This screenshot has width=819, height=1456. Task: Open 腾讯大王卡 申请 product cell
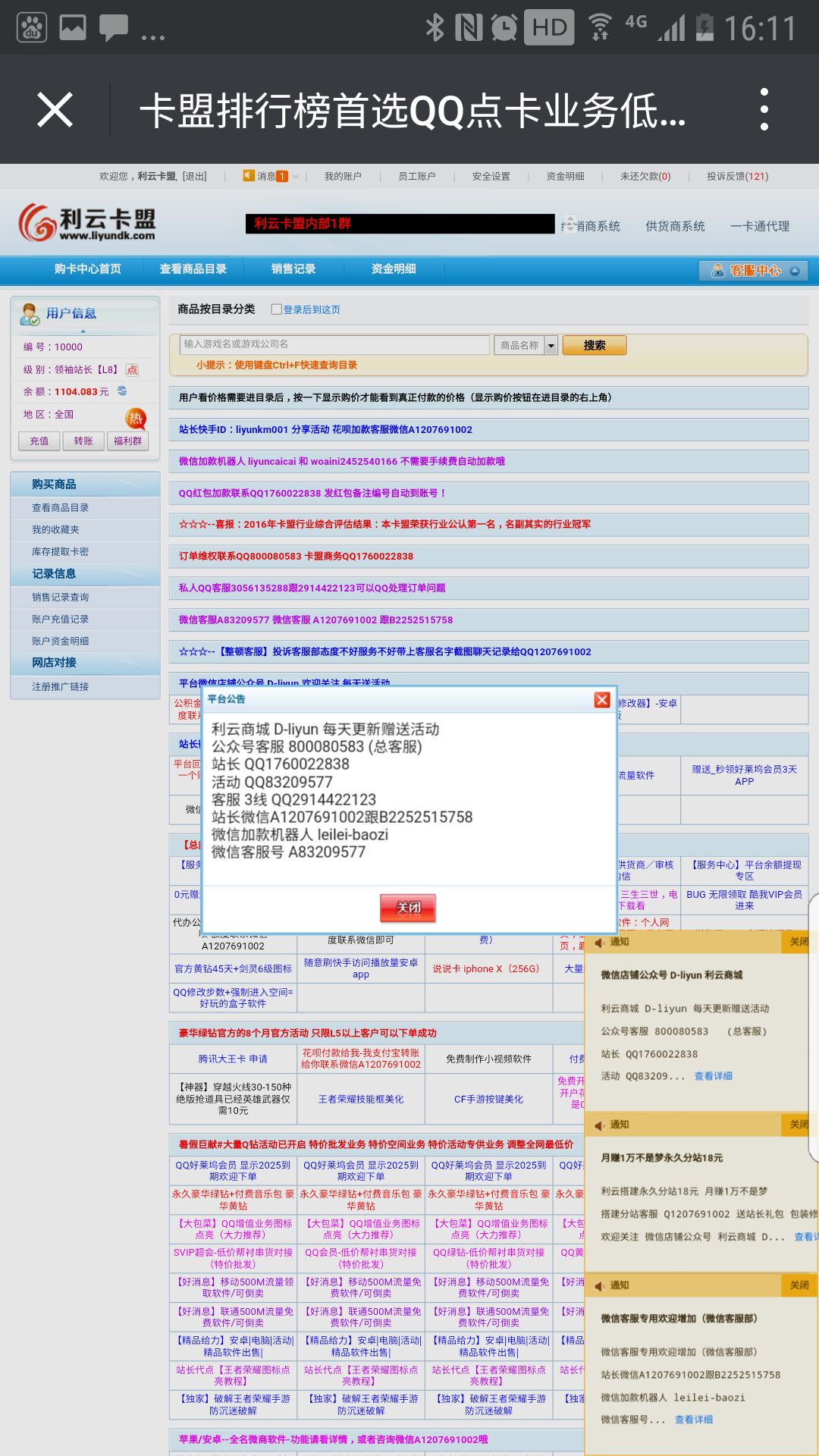pyautogui.click(x=233, y=1059)
